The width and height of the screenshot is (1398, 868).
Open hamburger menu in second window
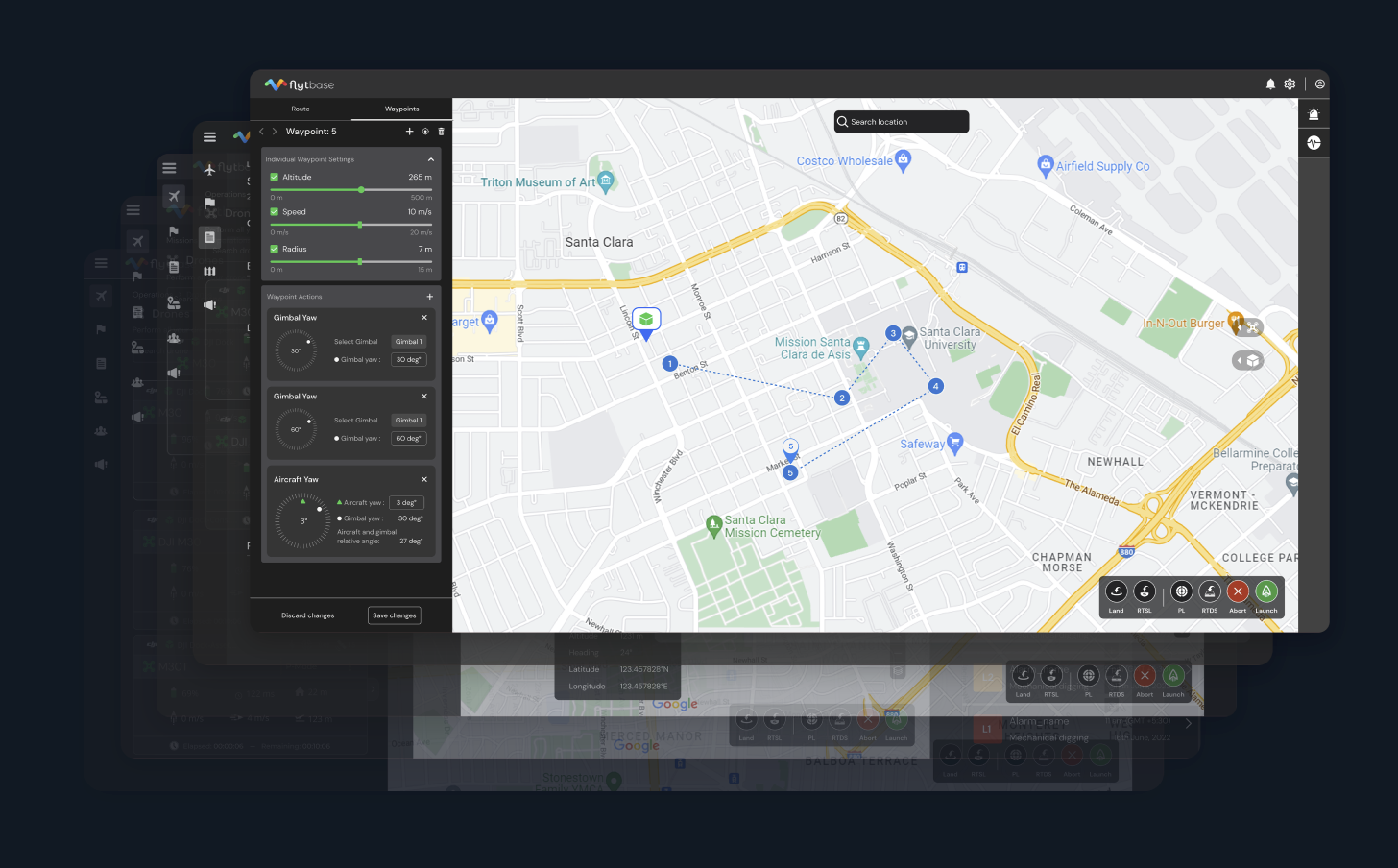(209, 137)
